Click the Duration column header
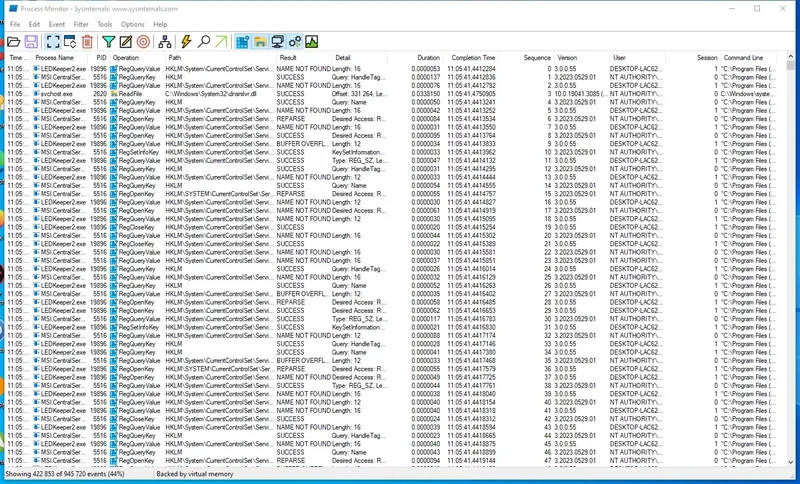This screenshot has width=800, height=484. click(416, 58)
